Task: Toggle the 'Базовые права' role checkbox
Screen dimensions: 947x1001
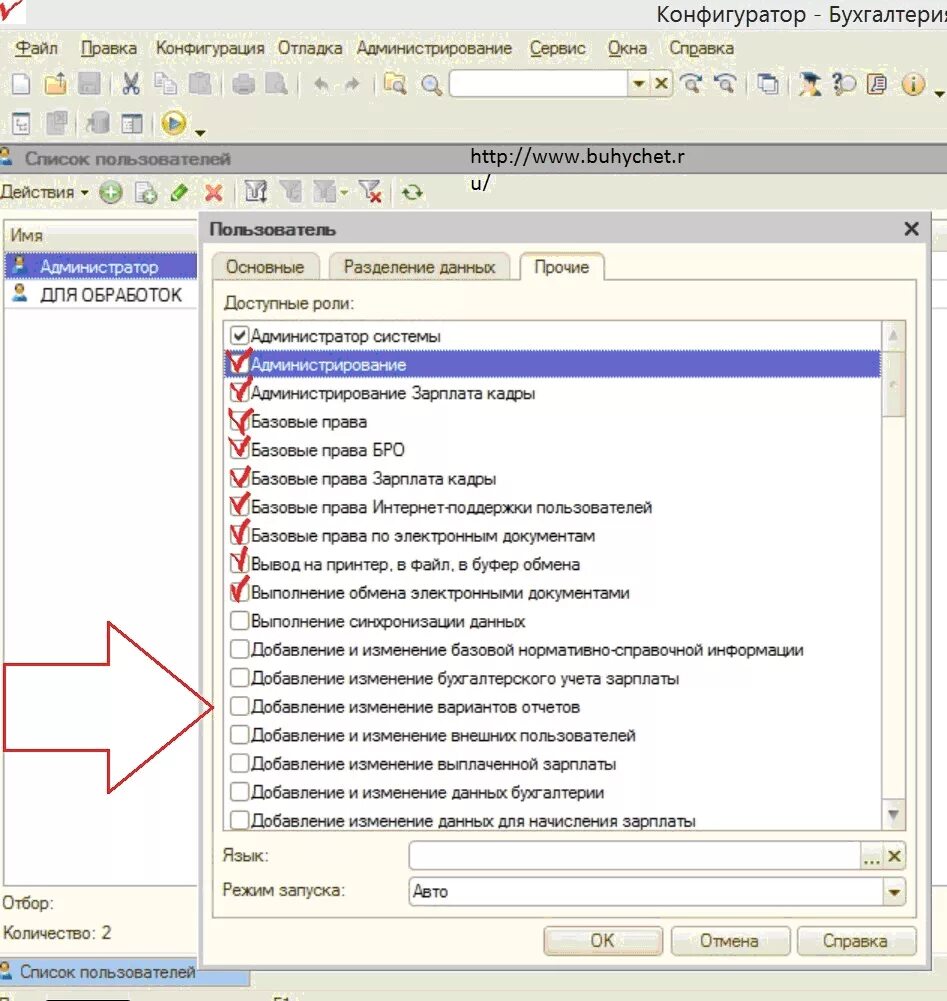Action: [239, 421]
